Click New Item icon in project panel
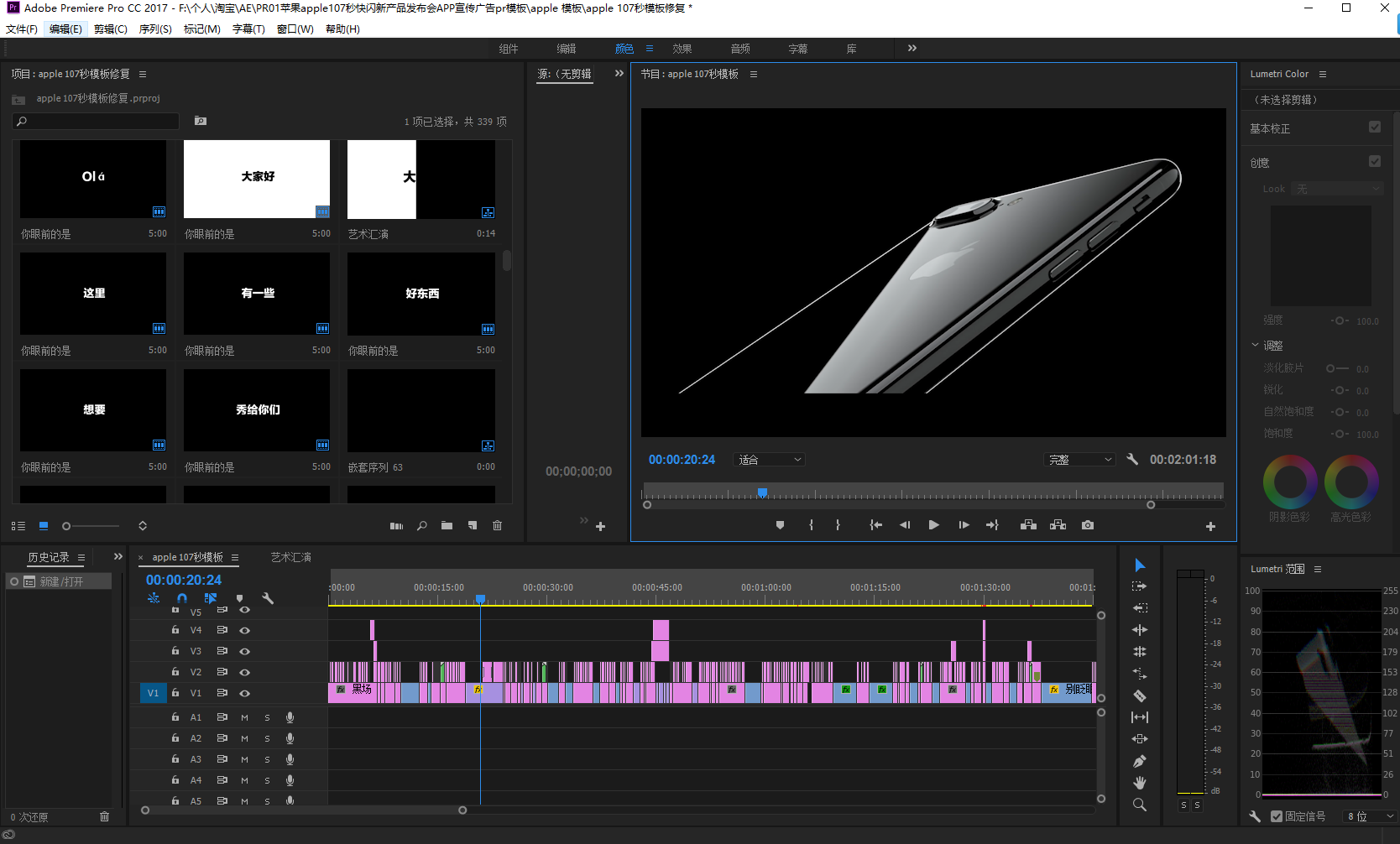Image resolution: width=1400 pixels, height=844 pixels. 473,526
